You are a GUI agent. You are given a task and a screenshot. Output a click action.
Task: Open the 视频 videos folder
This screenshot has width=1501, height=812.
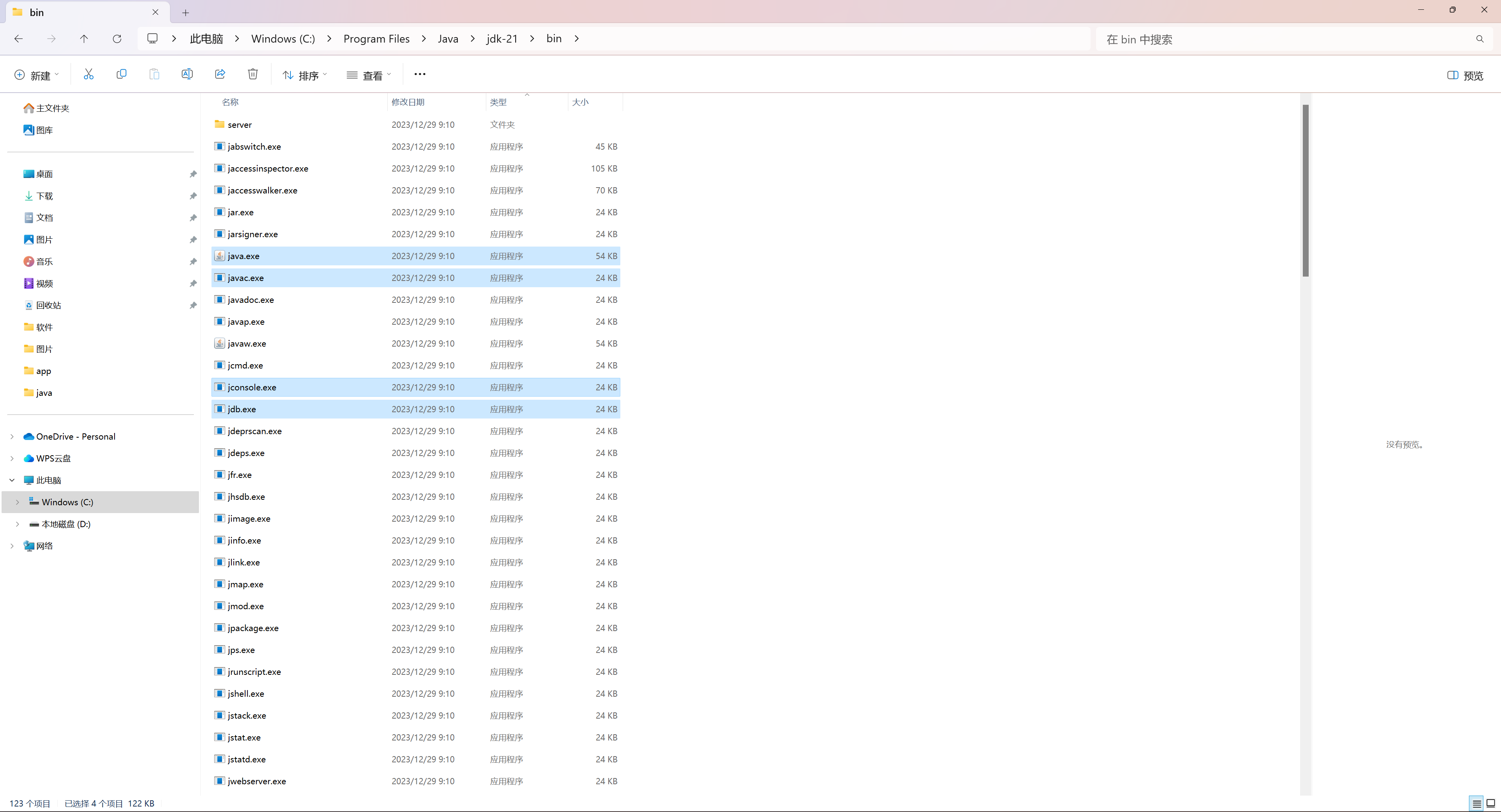[x=38, y=284]
